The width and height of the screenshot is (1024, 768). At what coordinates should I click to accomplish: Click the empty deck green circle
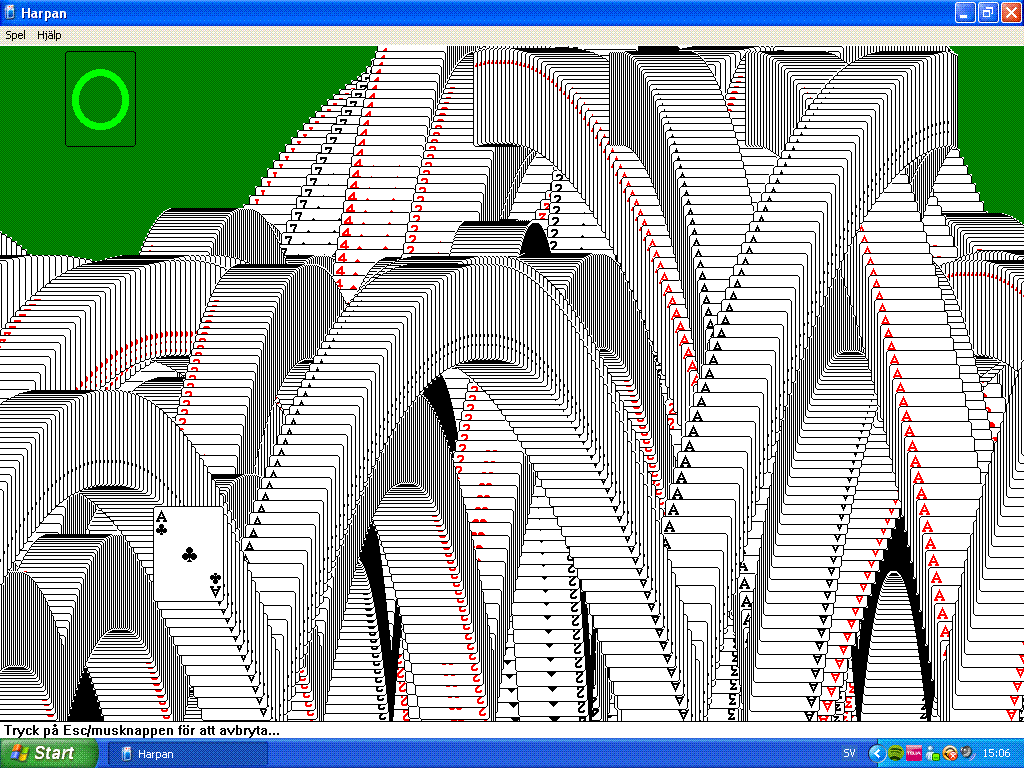[x=101, y=99]
